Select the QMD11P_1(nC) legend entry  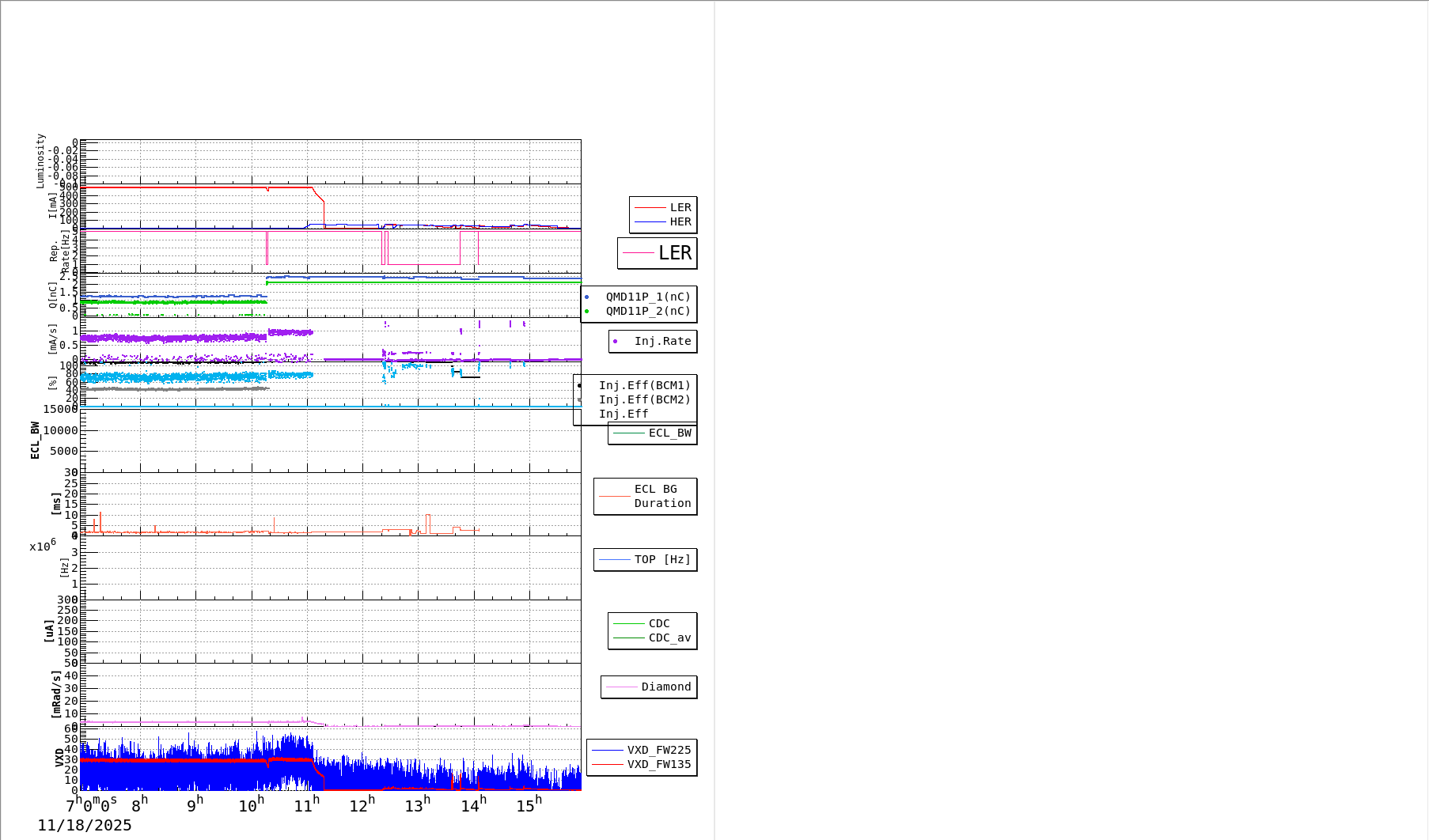647,297
